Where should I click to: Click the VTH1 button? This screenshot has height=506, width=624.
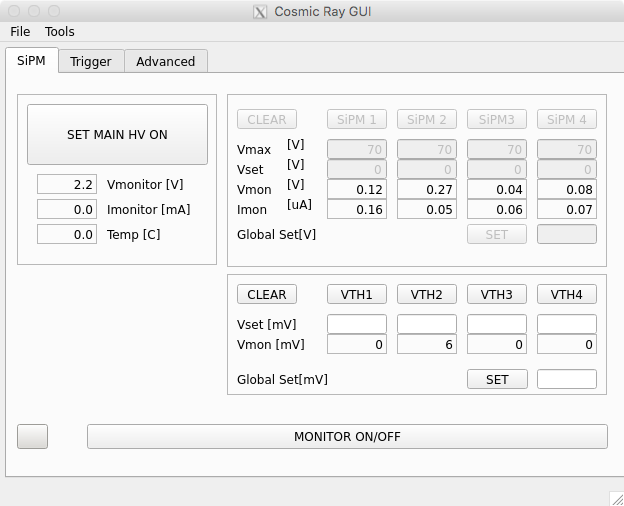[357, 294]
